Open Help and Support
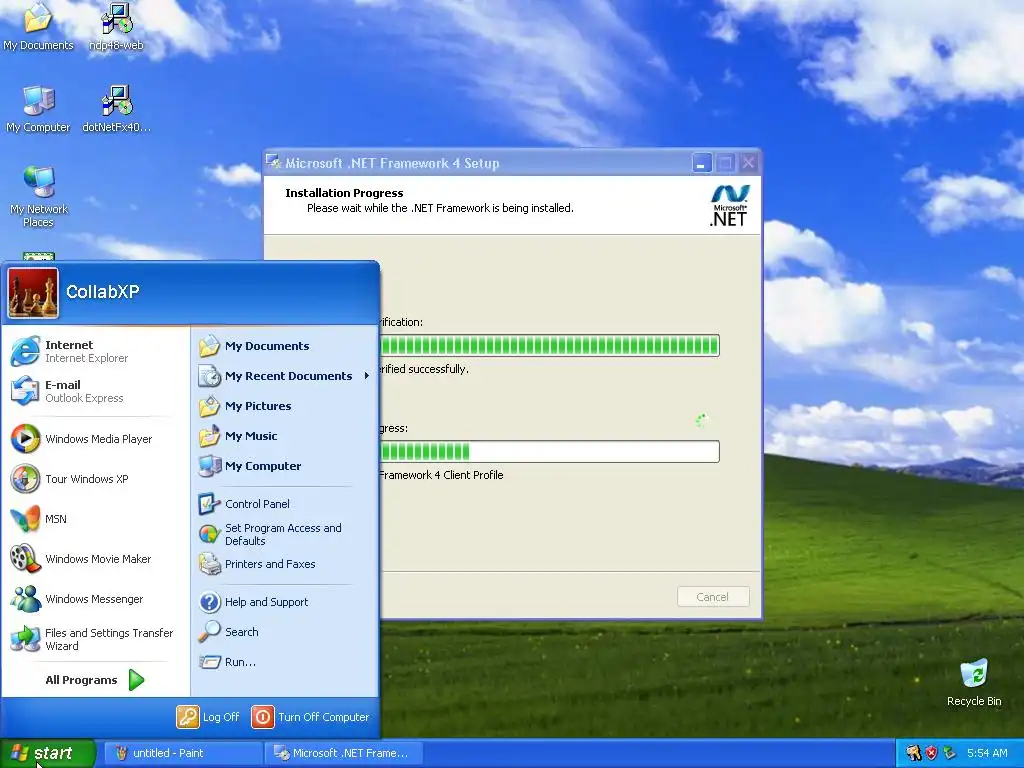This screenshot has height=768, width=1024. [284, 602]
